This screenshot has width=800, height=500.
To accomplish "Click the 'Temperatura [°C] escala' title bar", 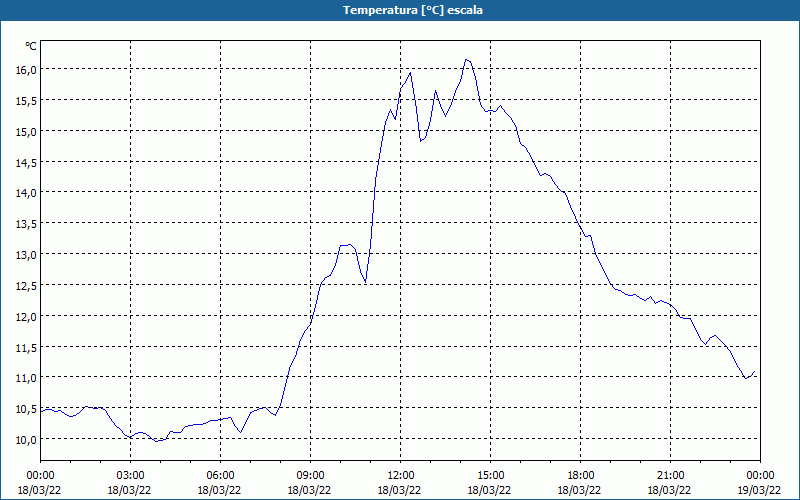I will (x=400, y=10).
